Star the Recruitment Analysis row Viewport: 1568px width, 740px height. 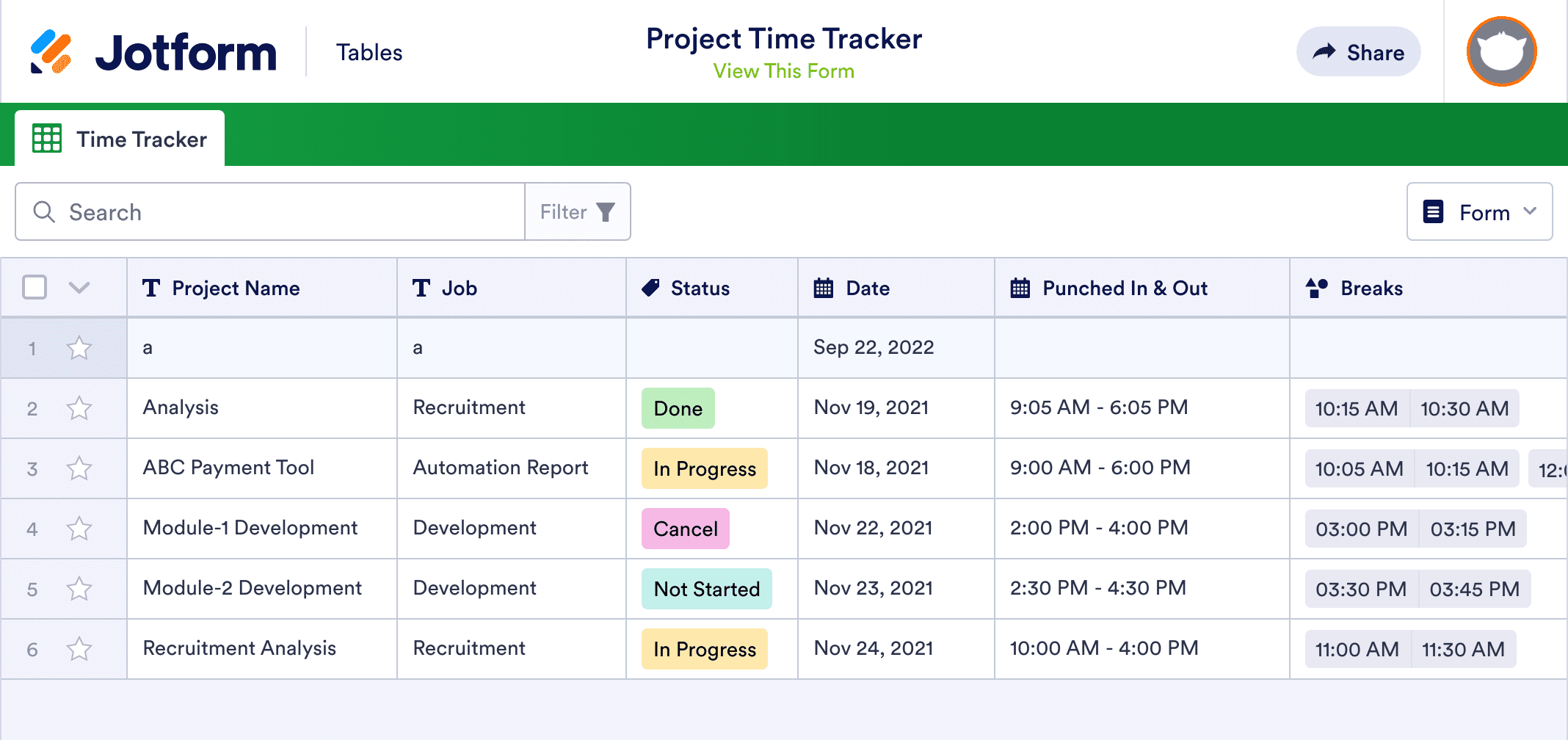(x=79, y=649)
